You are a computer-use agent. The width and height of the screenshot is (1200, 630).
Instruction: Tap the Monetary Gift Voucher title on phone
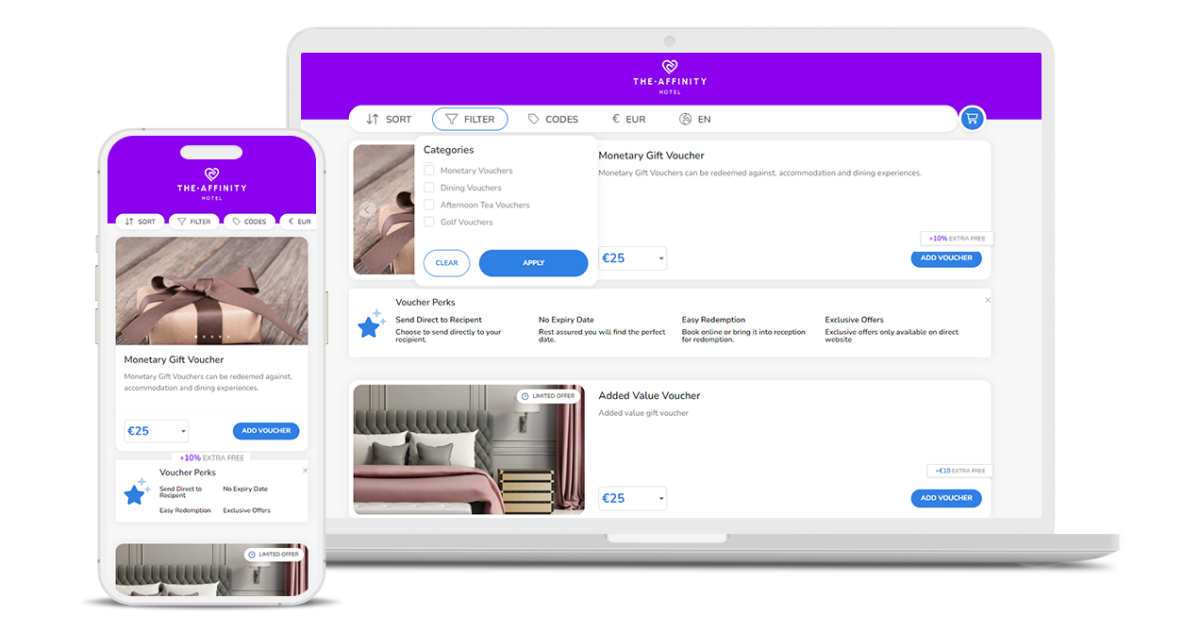tap(174, 359)
